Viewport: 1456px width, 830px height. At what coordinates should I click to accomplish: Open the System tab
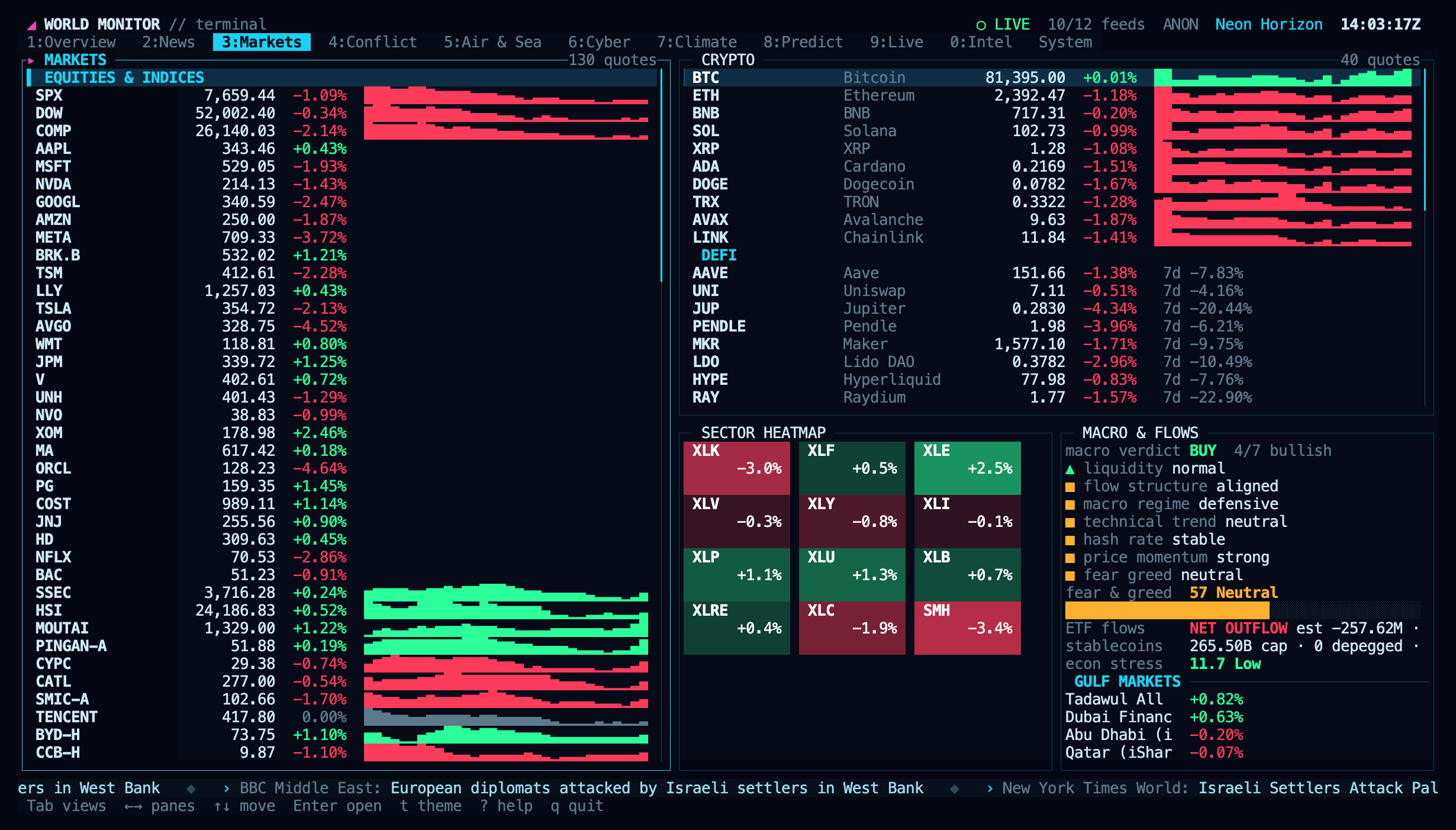pyautogui.click(x=1065, y=42)
